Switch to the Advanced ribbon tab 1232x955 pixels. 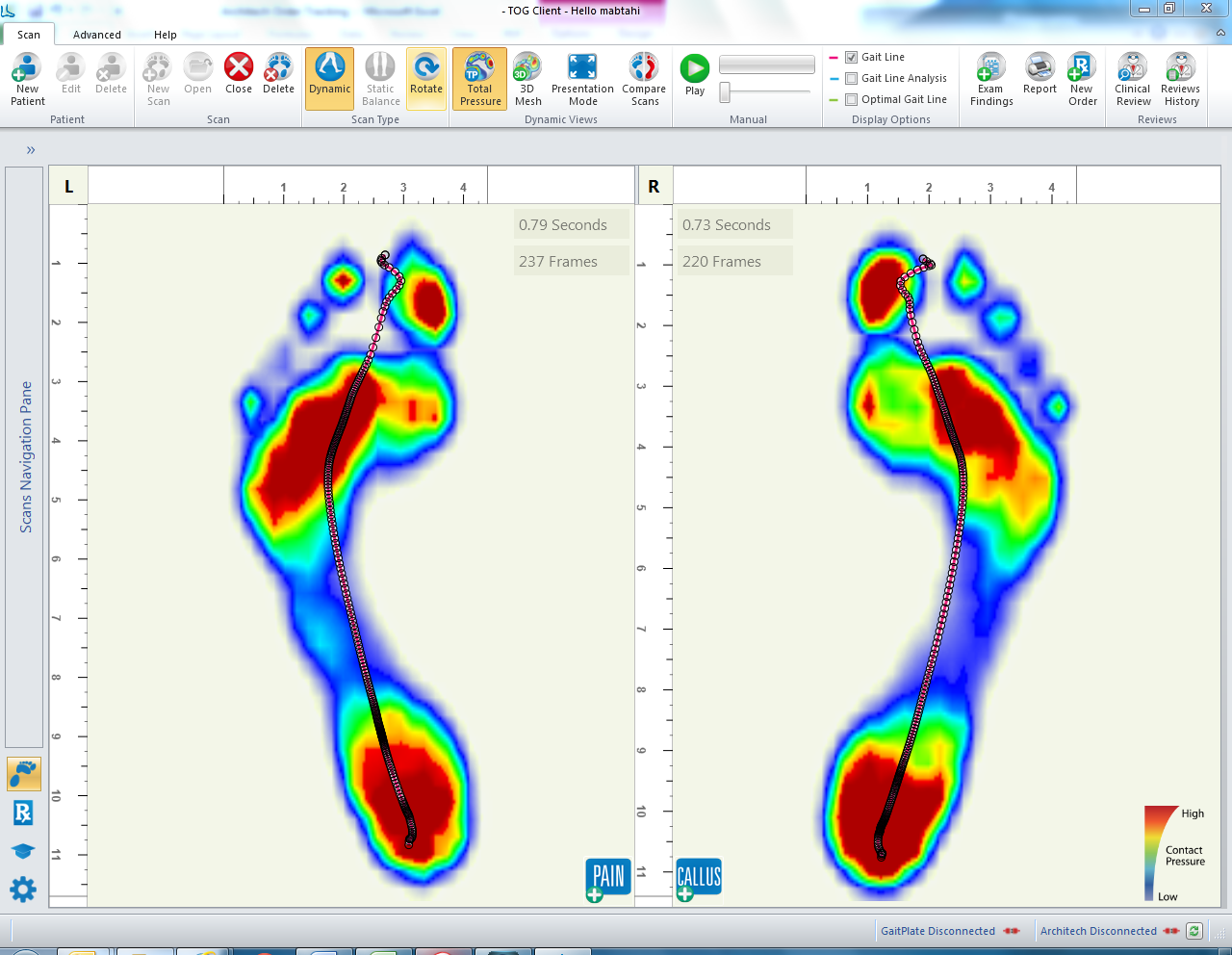[97, 35]
